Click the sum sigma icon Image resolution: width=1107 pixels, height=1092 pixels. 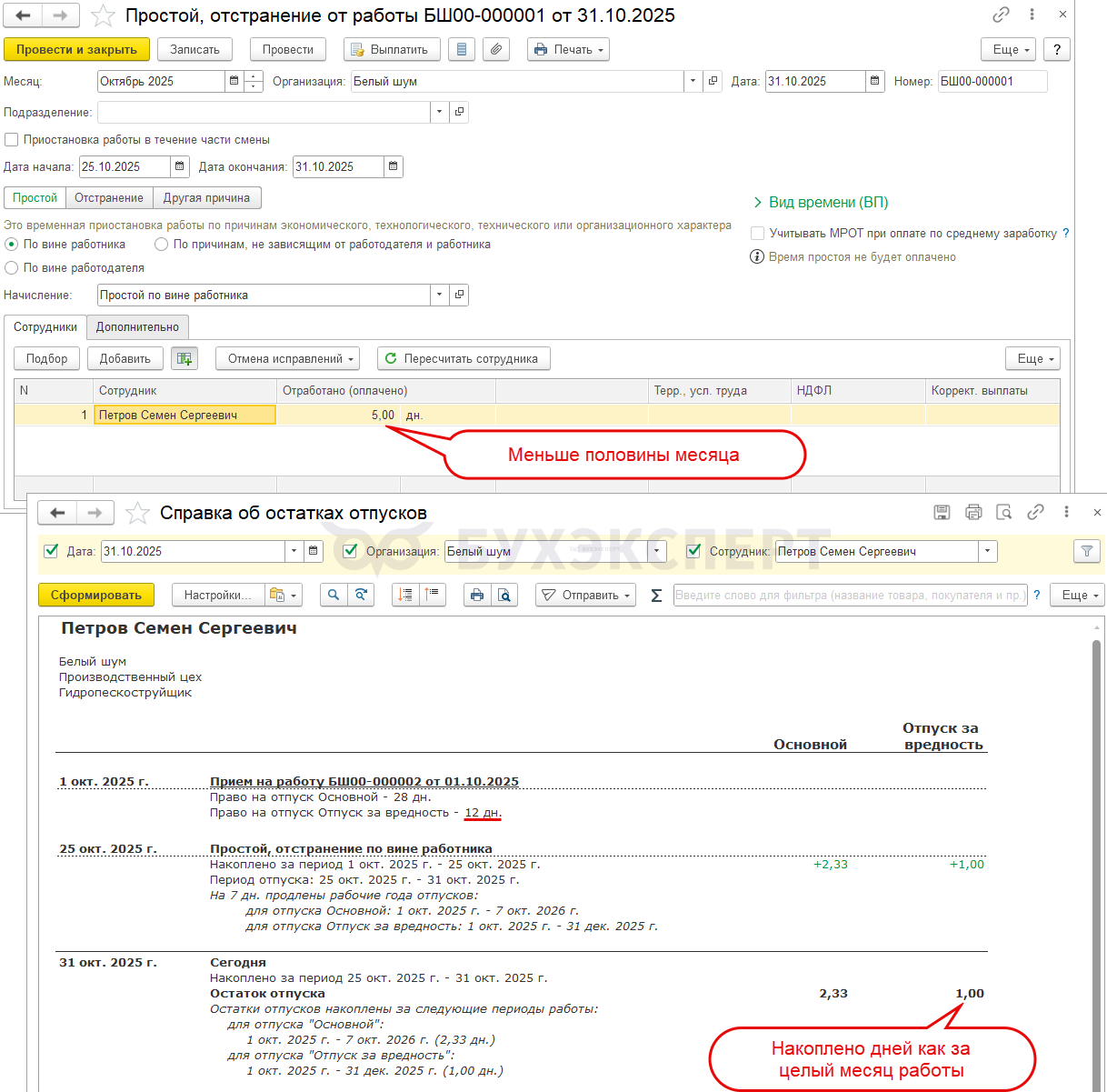click(x=656, y=596)
